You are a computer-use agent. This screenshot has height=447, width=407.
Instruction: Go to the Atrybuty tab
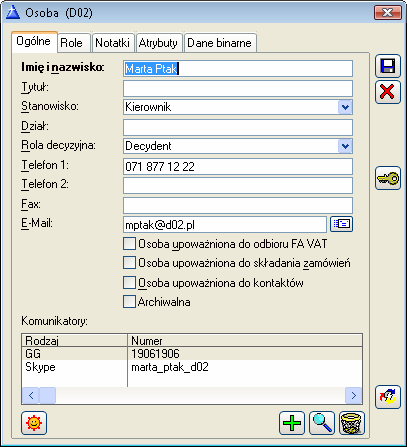[x=159, y=43]
